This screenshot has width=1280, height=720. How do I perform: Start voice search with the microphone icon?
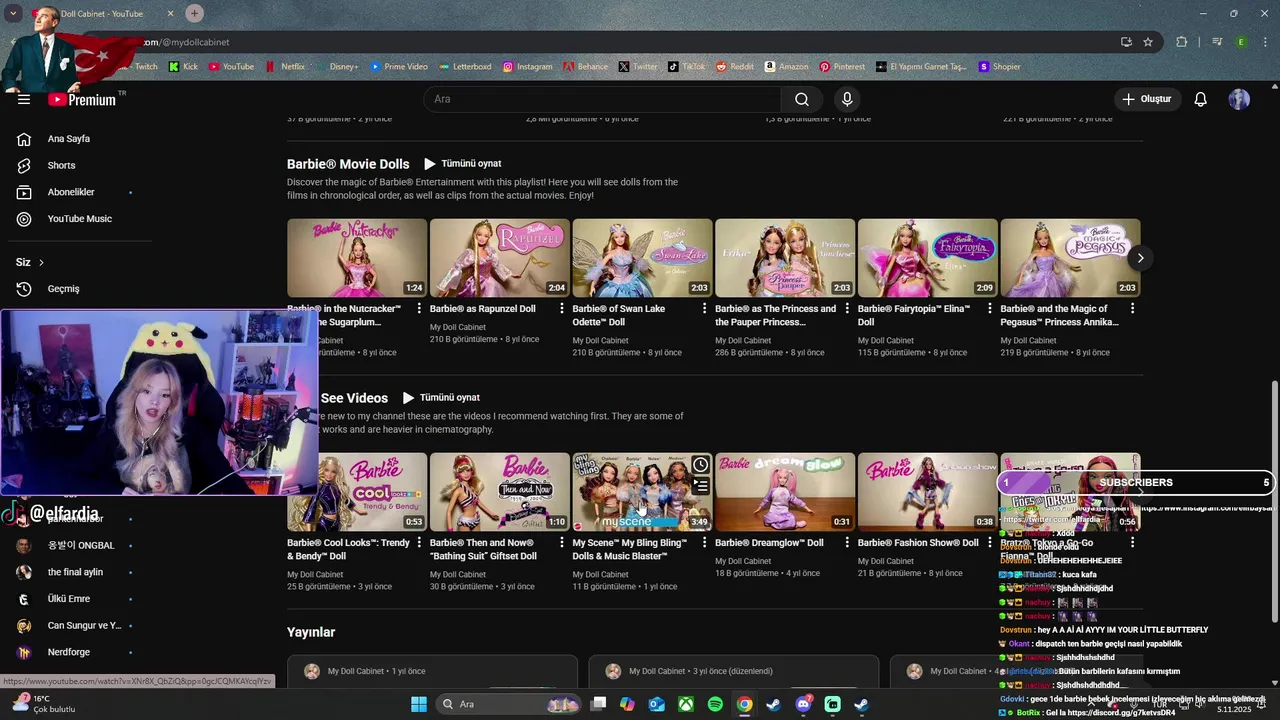847,99
